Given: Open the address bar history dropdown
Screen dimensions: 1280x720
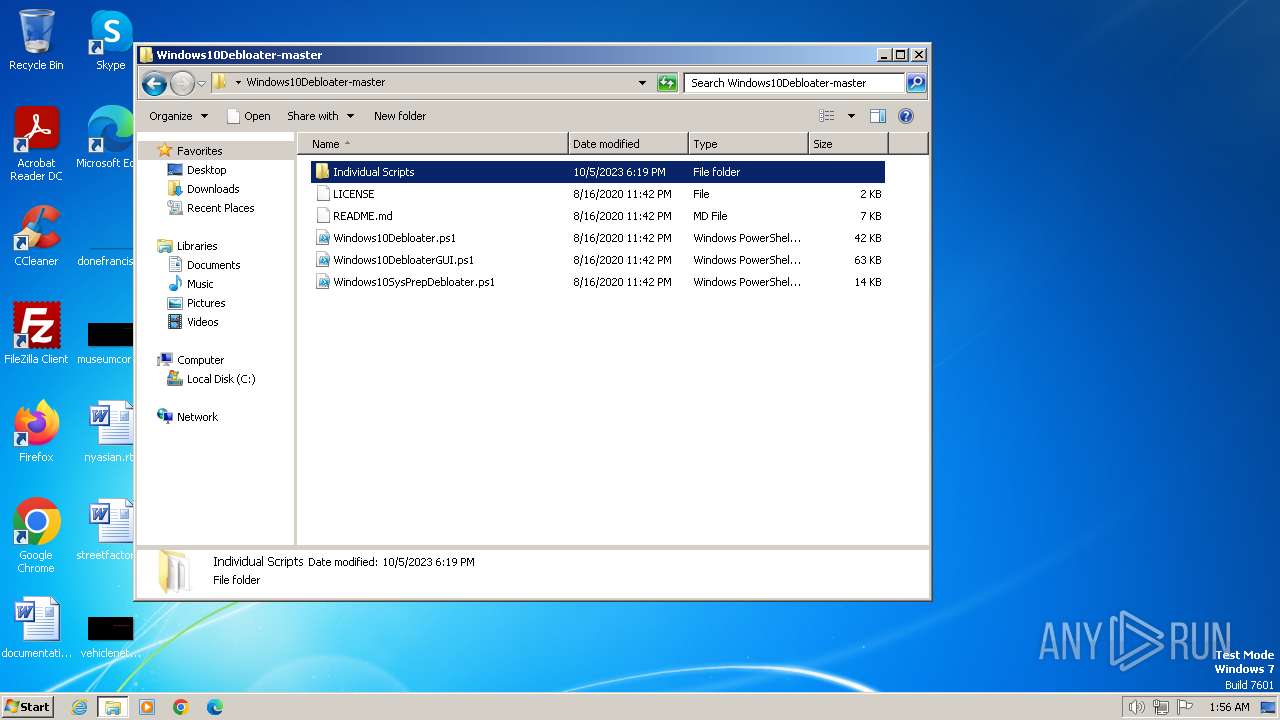Looking at the screenshot, I should click(642, 83).
